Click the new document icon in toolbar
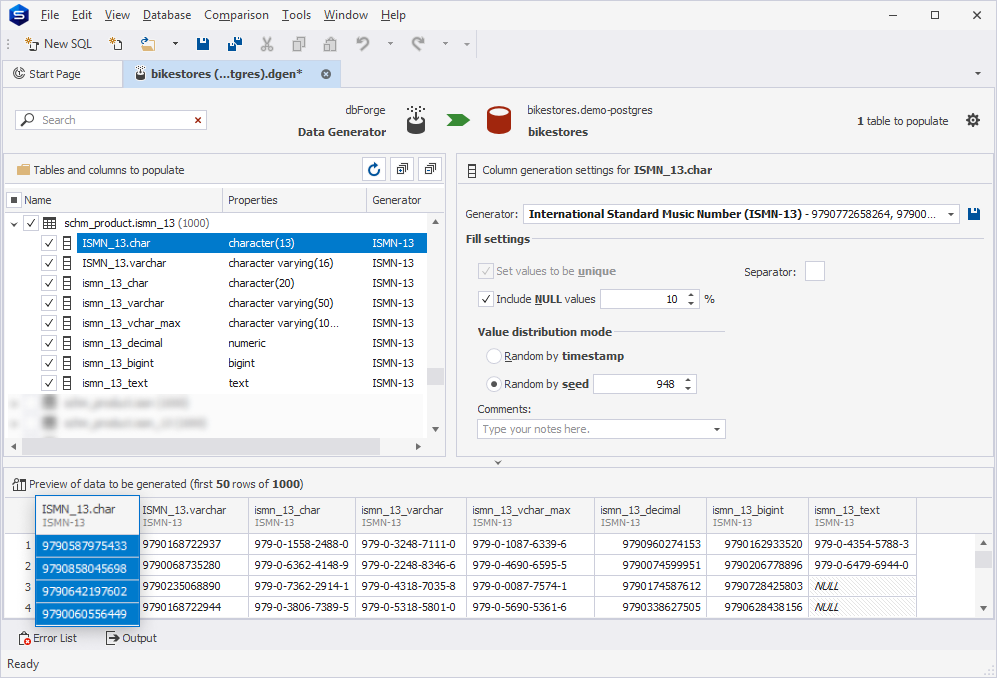The image size is (997, 678). [x=116, y=44]
